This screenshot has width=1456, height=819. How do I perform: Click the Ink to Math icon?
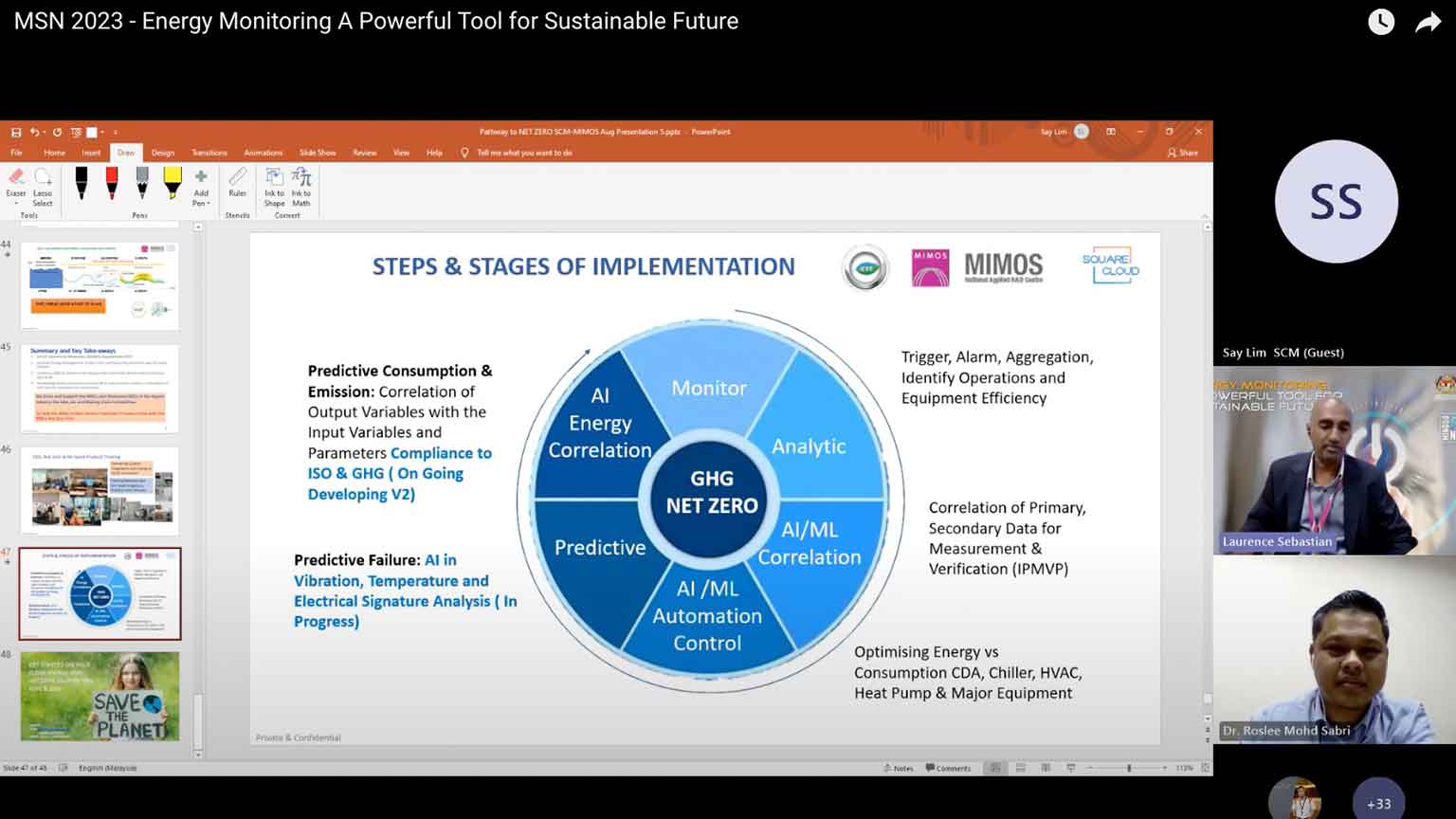tap(300, 183)
